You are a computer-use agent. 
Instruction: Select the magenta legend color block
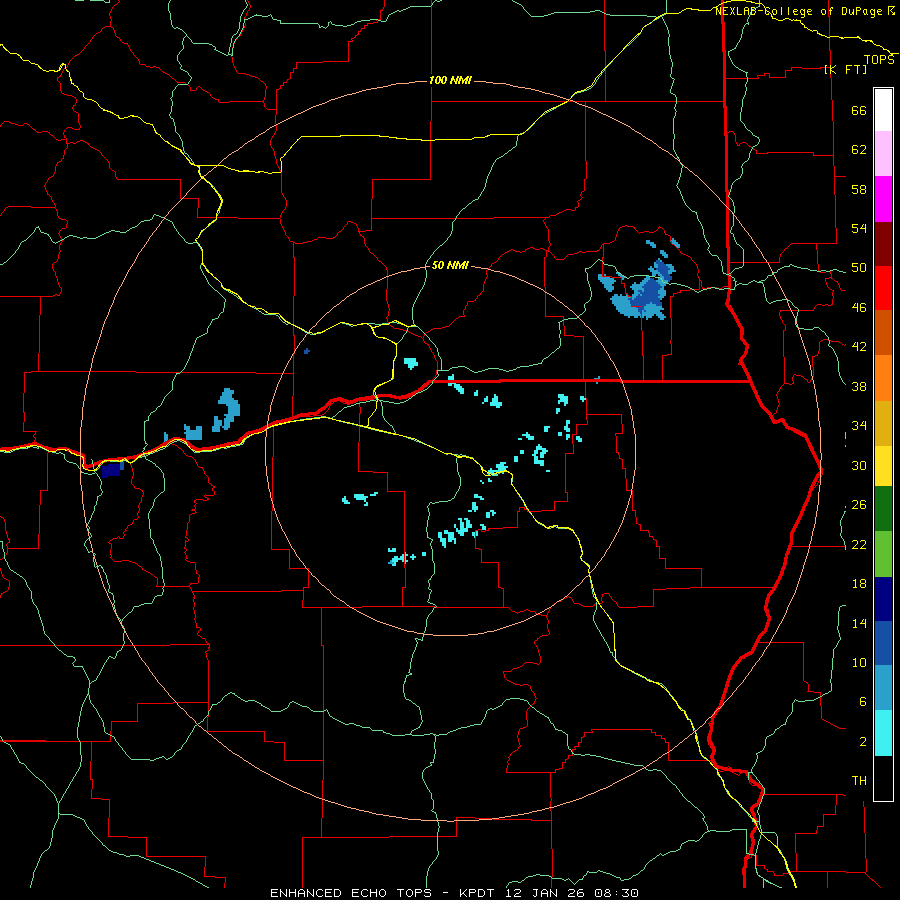[883, 199]
